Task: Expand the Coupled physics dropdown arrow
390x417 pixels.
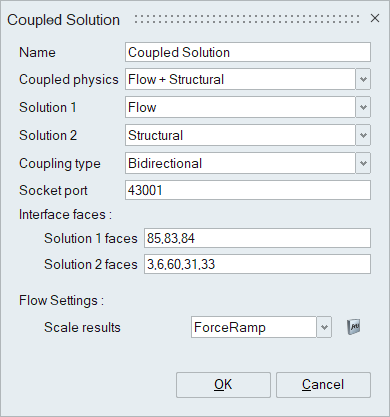Action: pyautogui.click(x=363, y=79)
